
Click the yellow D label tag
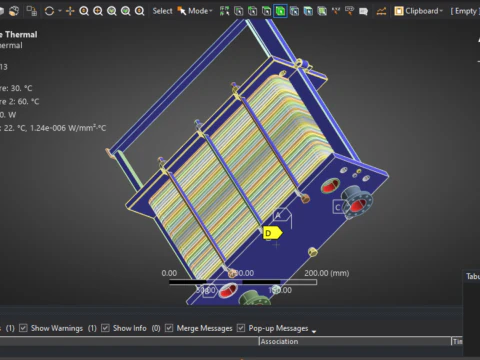[272, 233]
